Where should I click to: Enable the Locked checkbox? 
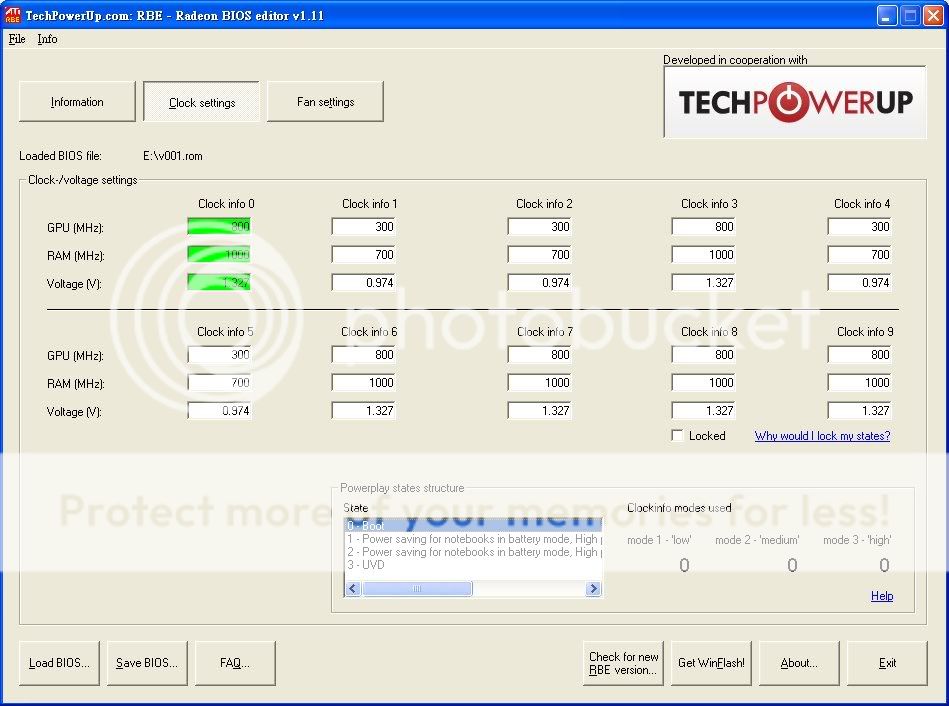pyautogui.click(x=678, y=436)
